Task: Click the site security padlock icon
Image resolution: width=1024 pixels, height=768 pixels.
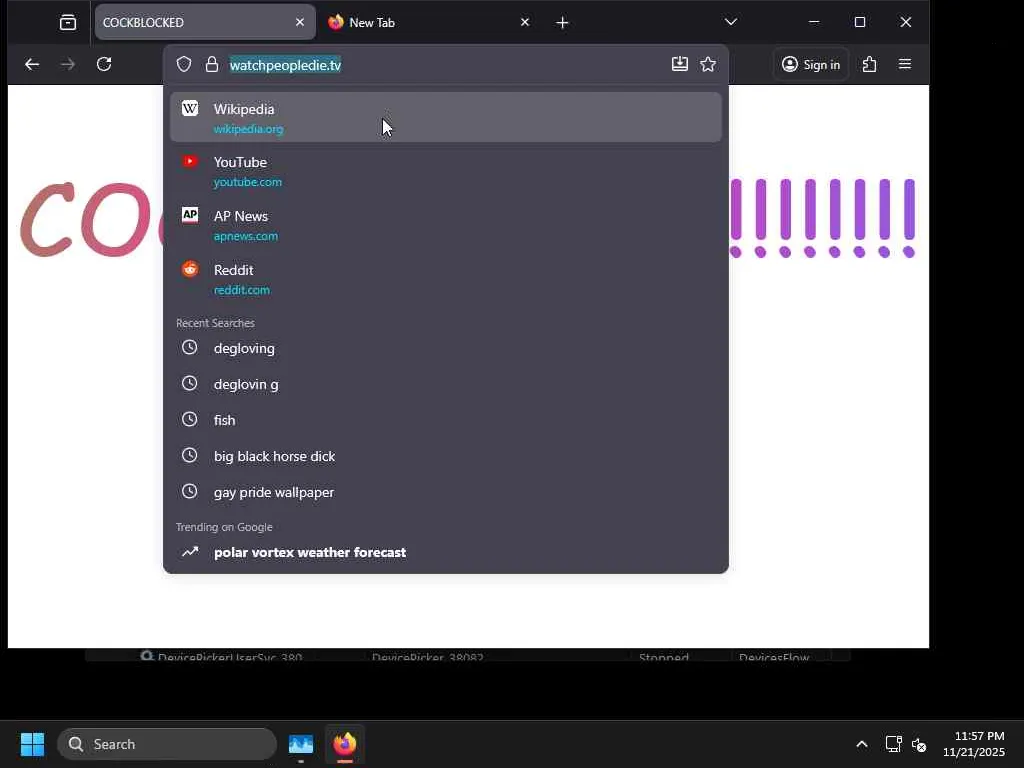Action: click(212, 64)
